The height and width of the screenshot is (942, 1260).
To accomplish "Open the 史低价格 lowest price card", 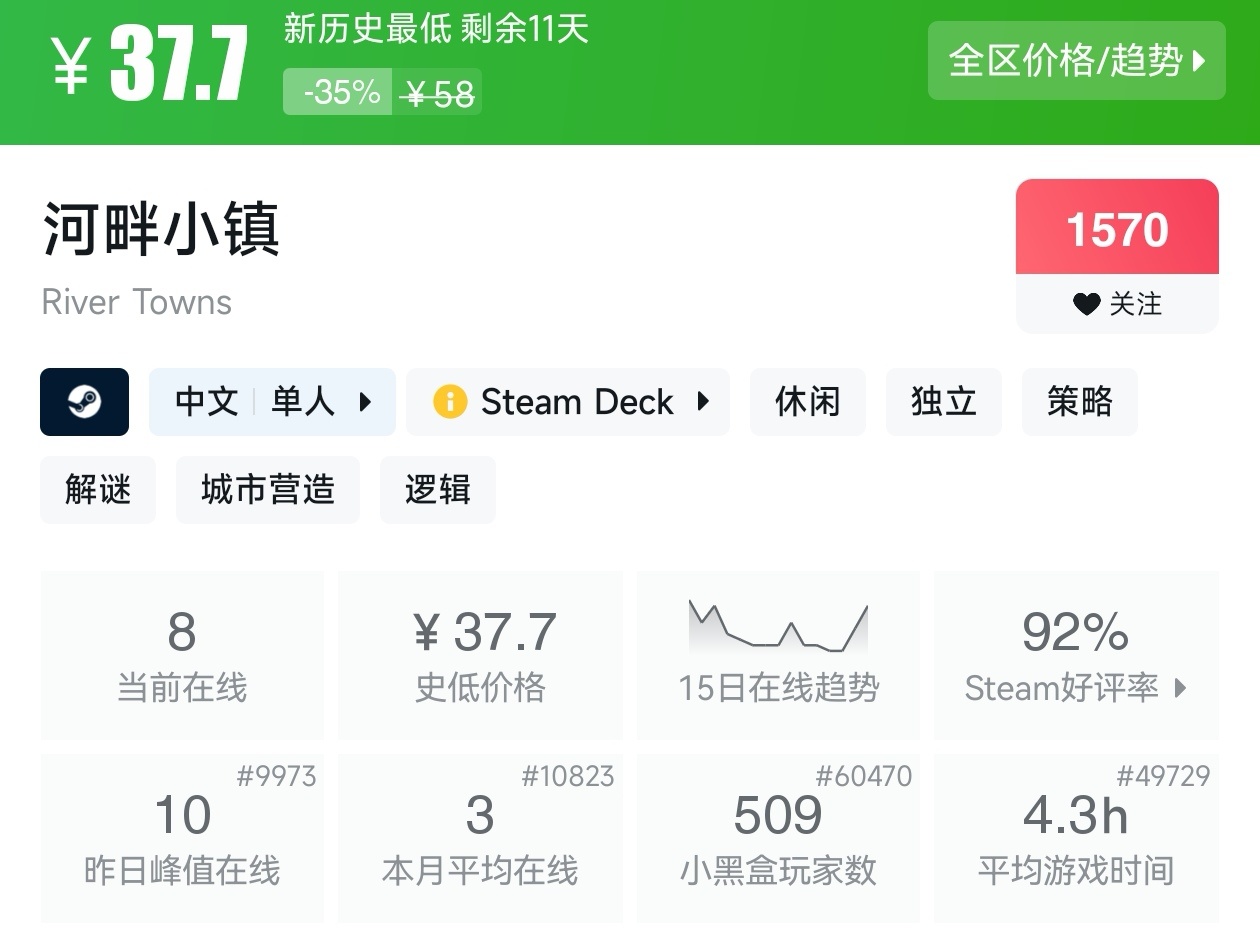I will click(x=480, y=655).
